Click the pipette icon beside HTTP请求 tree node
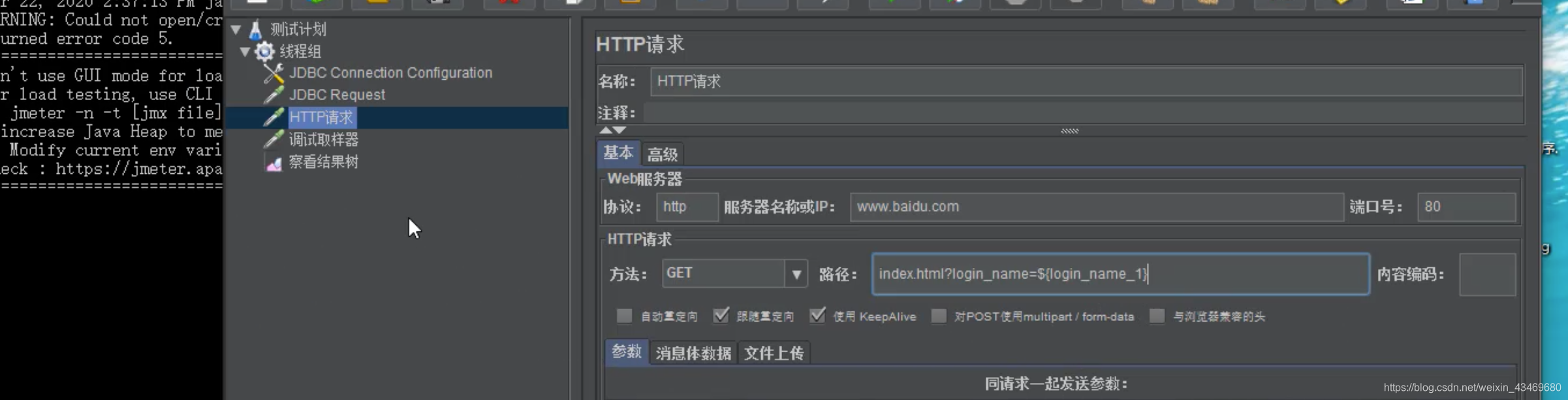1568x400 pixels. 274,117
